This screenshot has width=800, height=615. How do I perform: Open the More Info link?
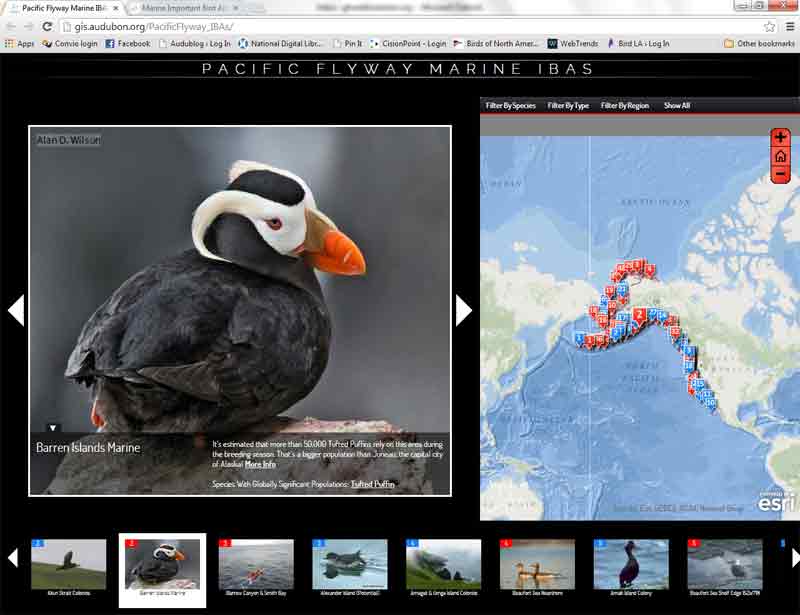[260, 464]
